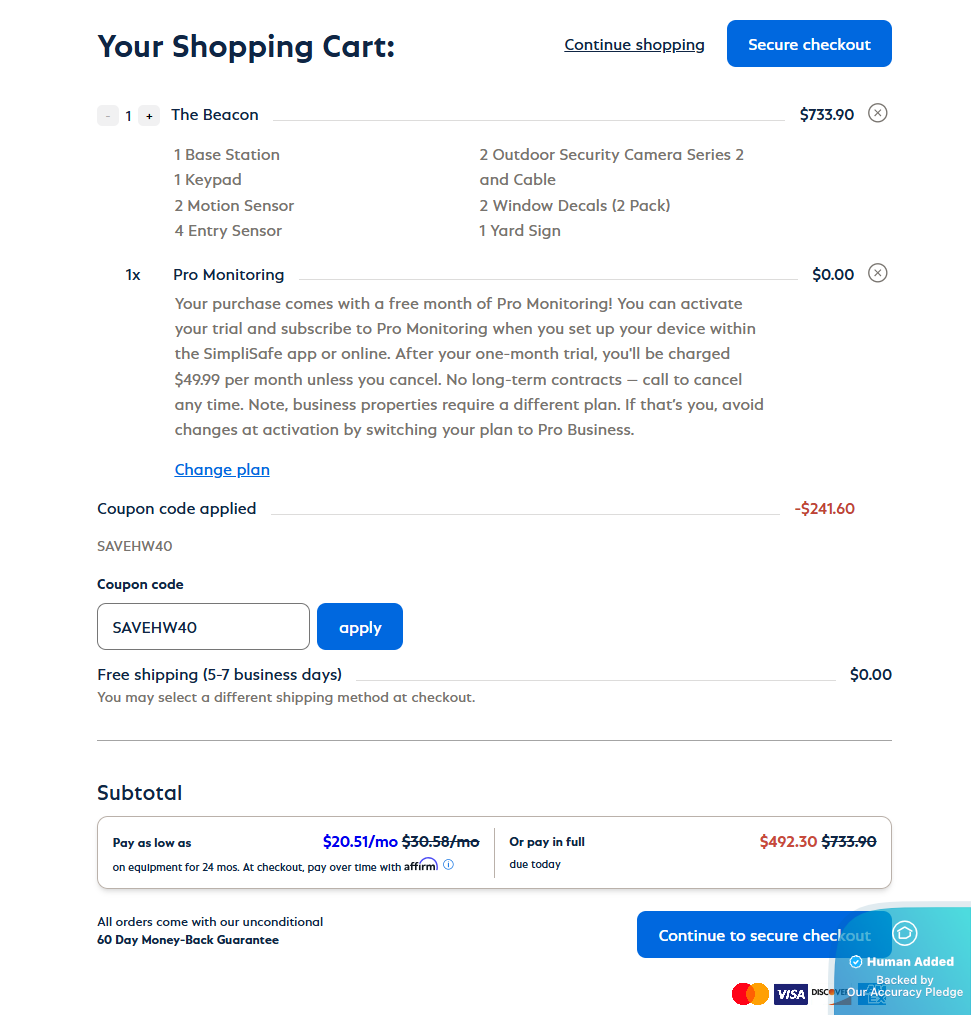
Task: Decrease The Beacon quantity with minus button
Action: point(108,116)
